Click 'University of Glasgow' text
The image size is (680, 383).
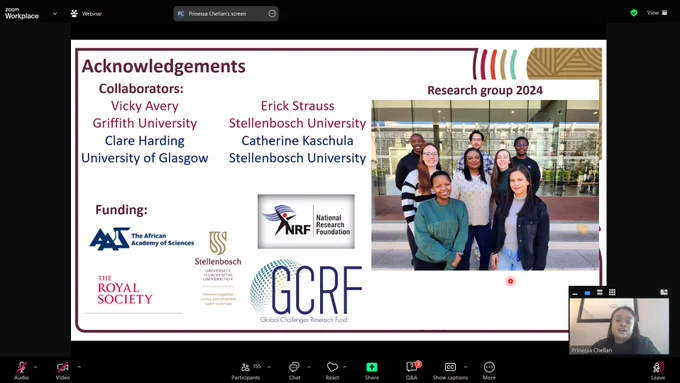[145, 158]
